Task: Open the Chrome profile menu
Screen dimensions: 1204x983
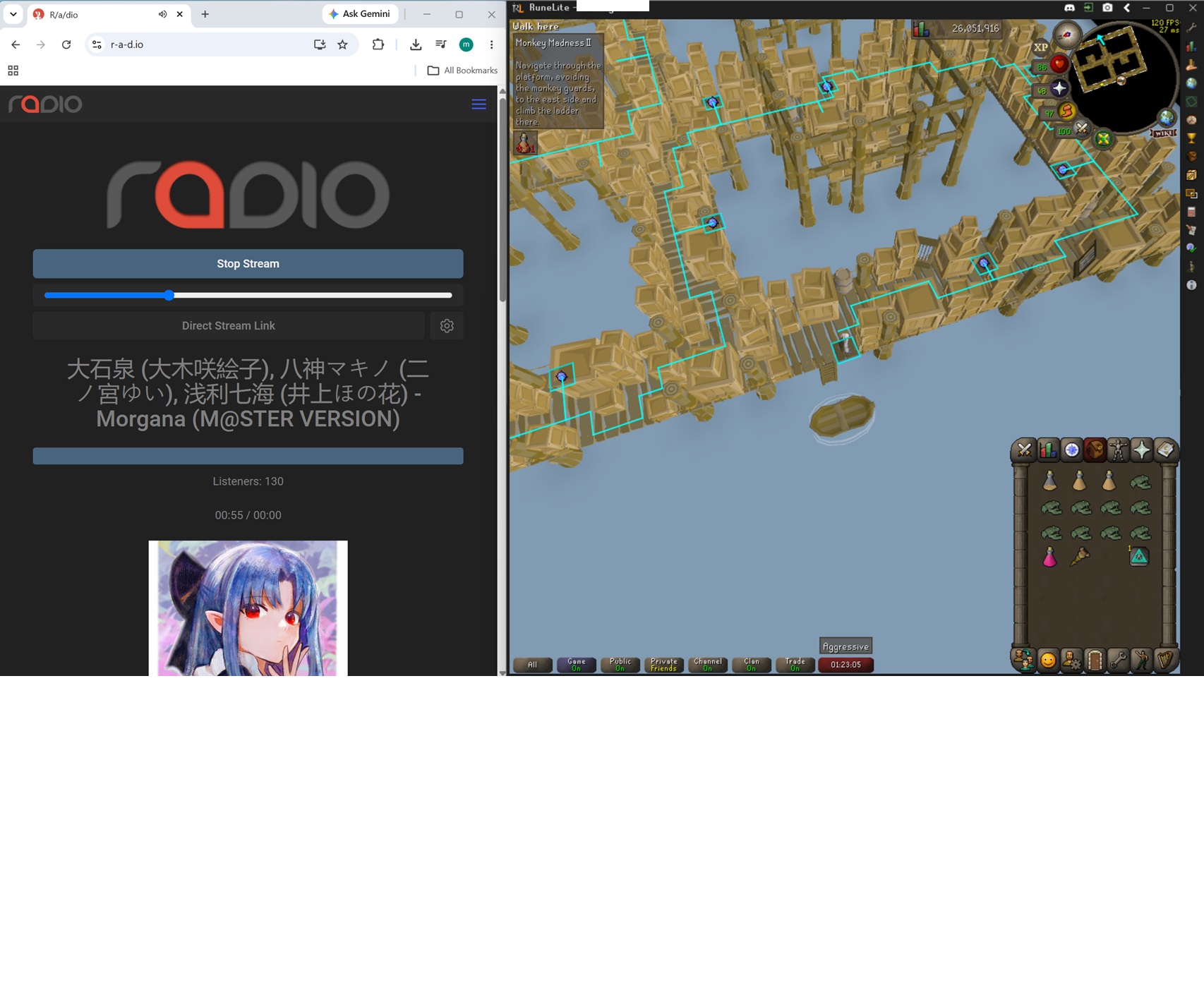Action: coord(466,44)
